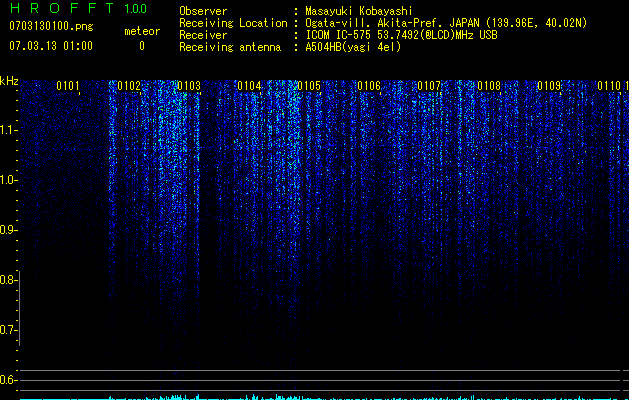This screenshot has height=400, width=629.
Task: Click the 0105 time marker
Action: (309, 86)
